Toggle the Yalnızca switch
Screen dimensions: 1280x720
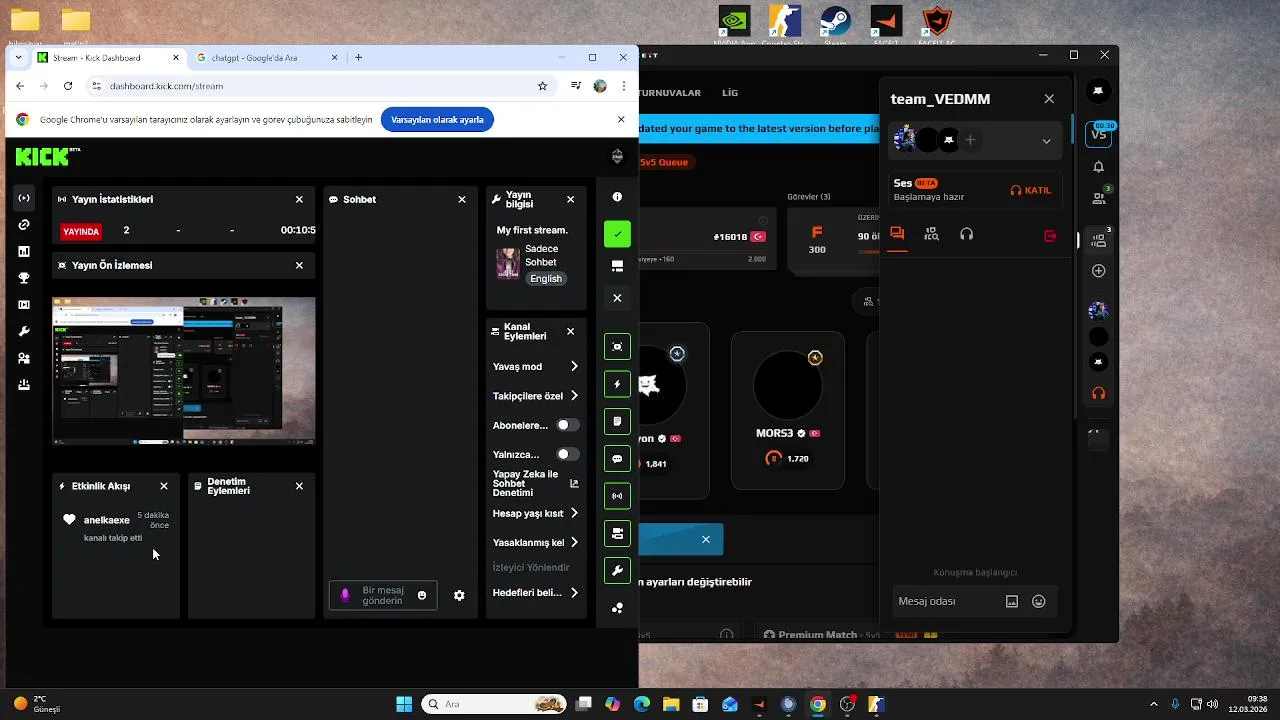pyautogui.click(x=567, y=454)
